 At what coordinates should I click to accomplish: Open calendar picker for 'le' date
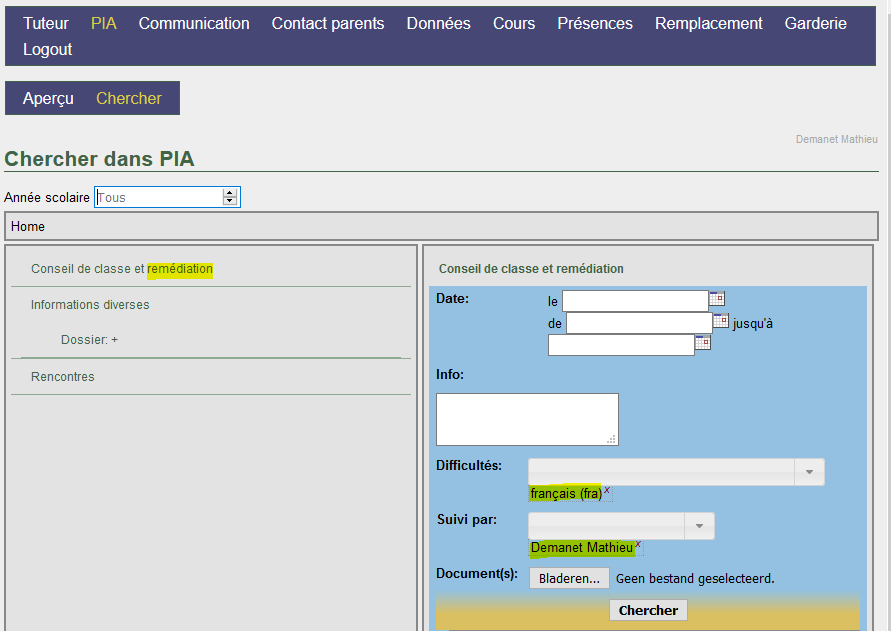[716, 299]
